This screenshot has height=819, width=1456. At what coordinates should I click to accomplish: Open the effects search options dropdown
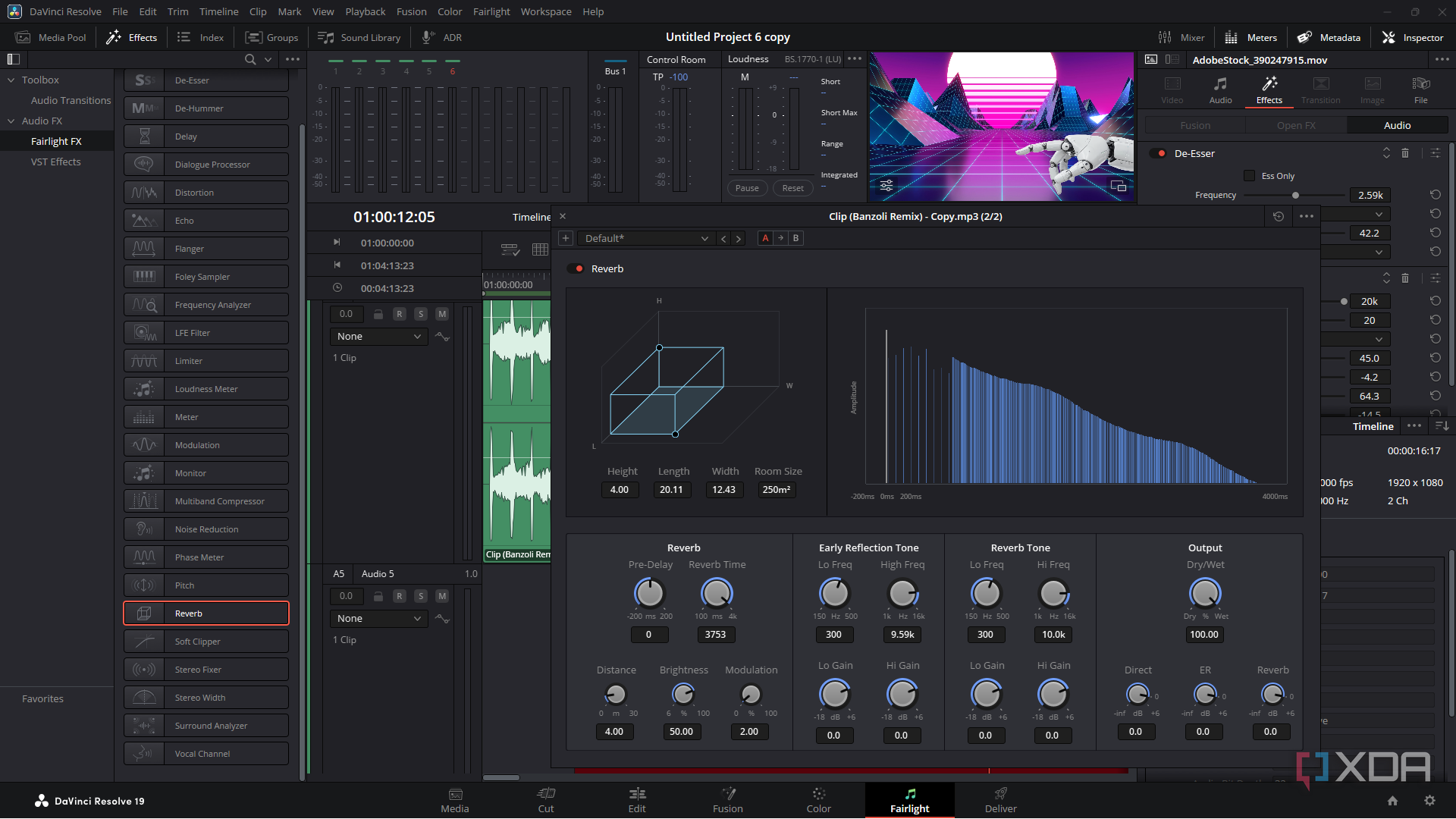point(268,59)
